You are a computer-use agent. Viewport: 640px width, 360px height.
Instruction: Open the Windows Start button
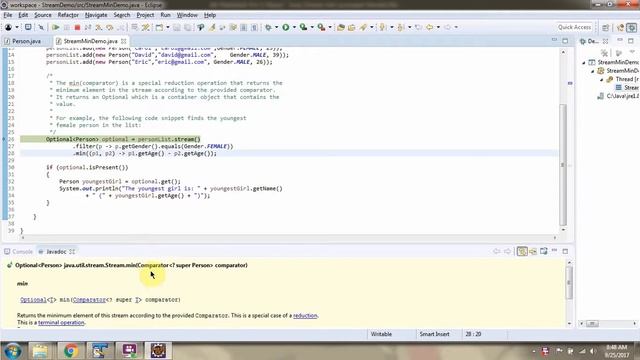pyautogui.click(x=12, y=351)
